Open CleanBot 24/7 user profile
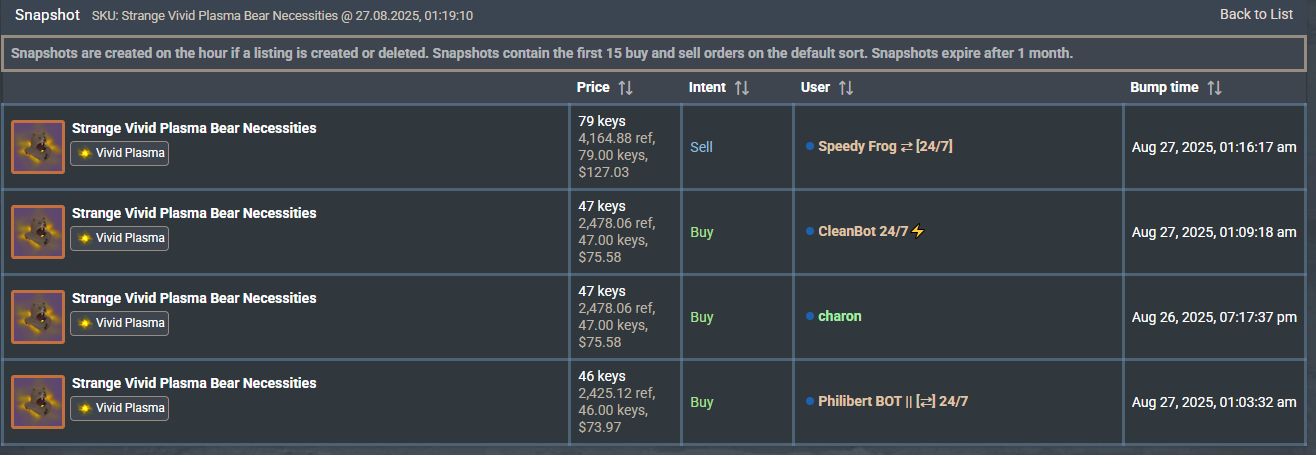1316x455 pixels. 863,232
